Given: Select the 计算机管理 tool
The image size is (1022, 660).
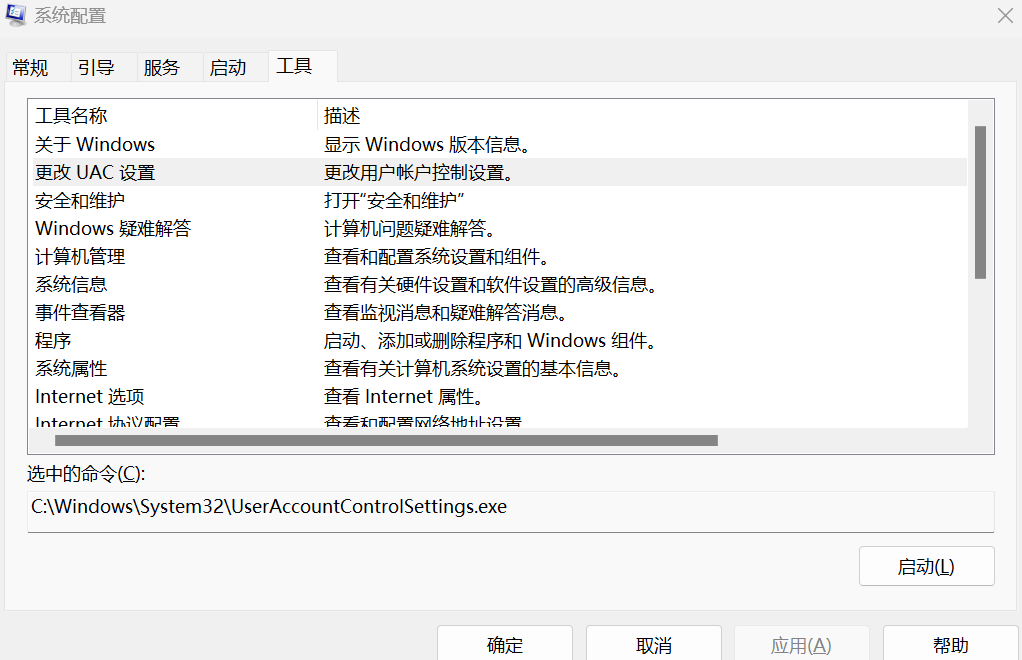Looking at the screenshot, I should [x=80, y=257].
